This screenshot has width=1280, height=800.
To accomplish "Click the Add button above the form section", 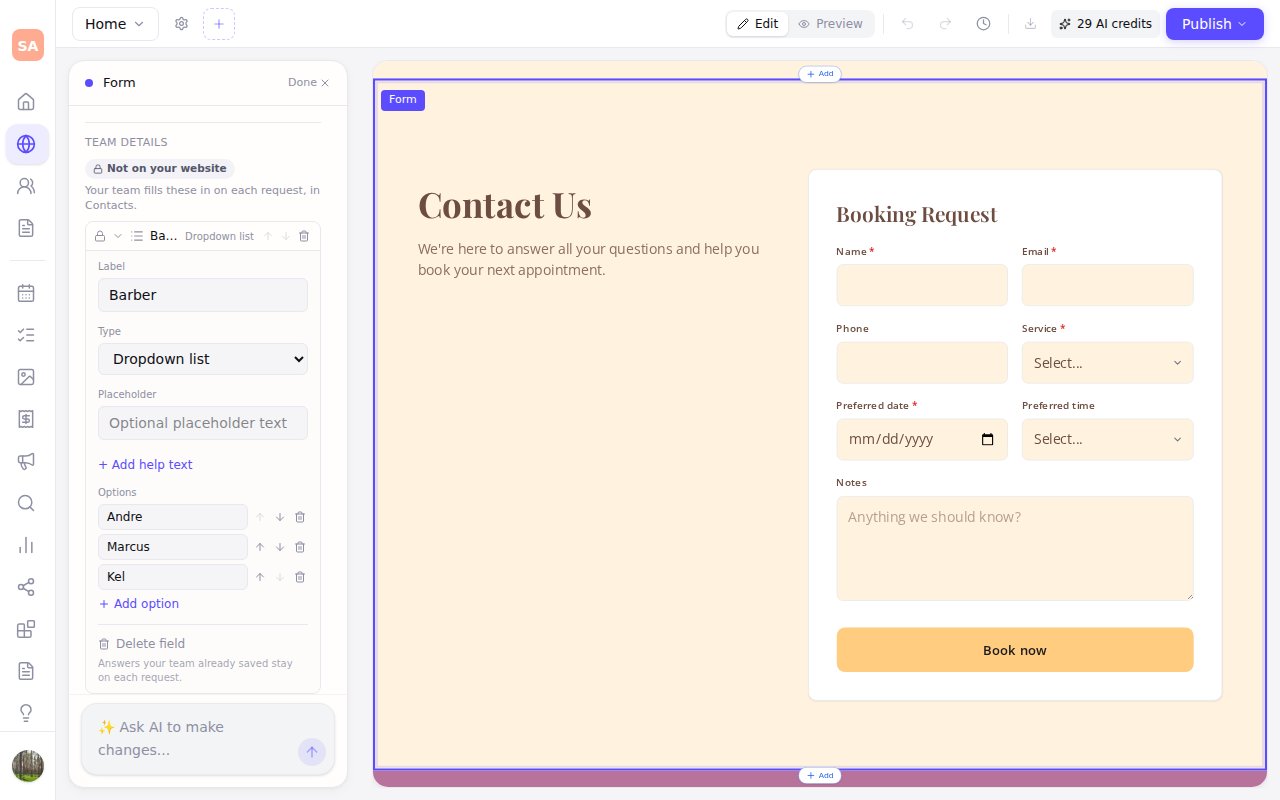I will click(x=820, y=74).
